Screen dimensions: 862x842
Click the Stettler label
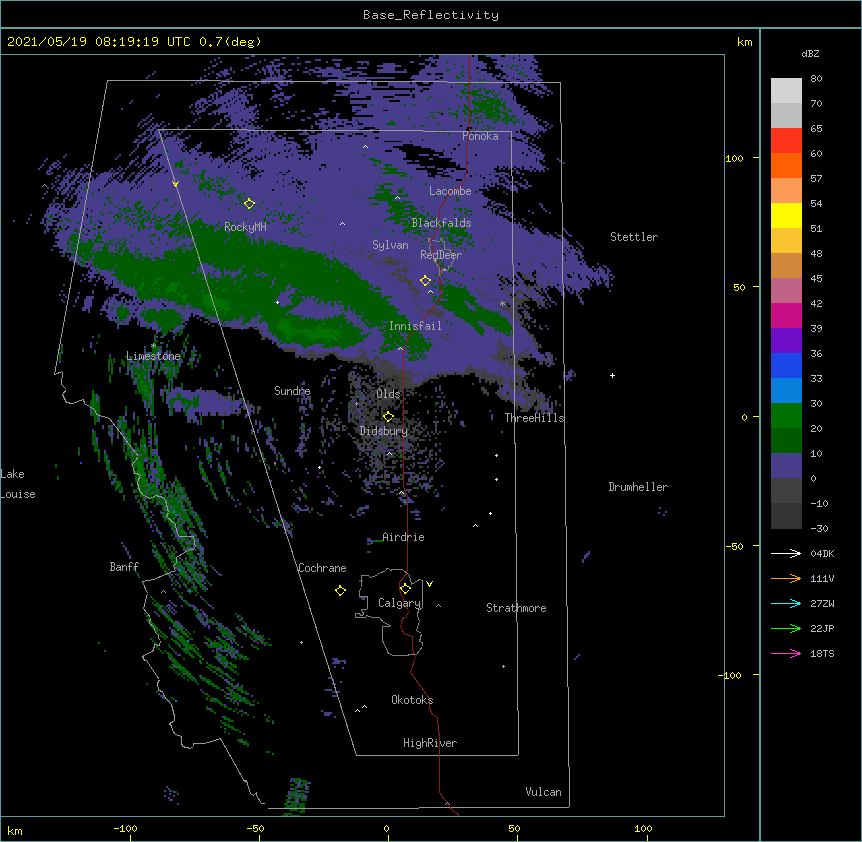pyautogui.click(x=634, y=237)
